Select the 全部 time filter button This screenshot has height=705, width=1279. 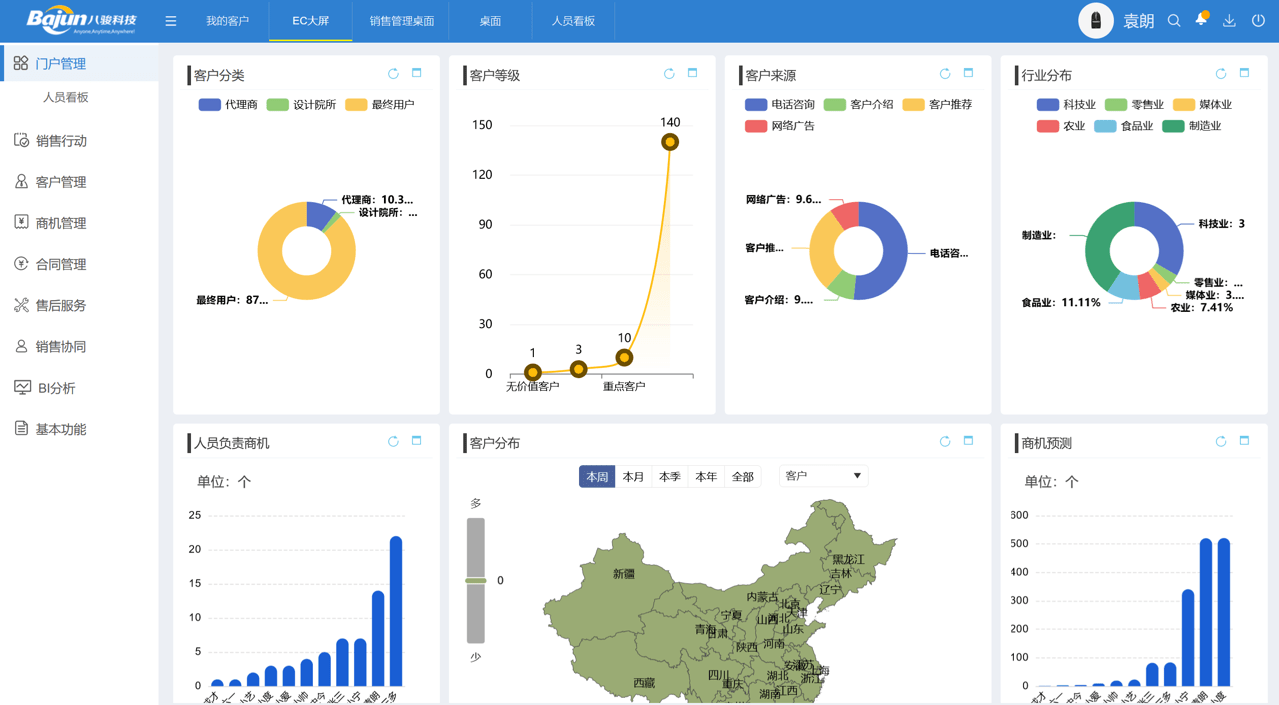click(742, 477)
